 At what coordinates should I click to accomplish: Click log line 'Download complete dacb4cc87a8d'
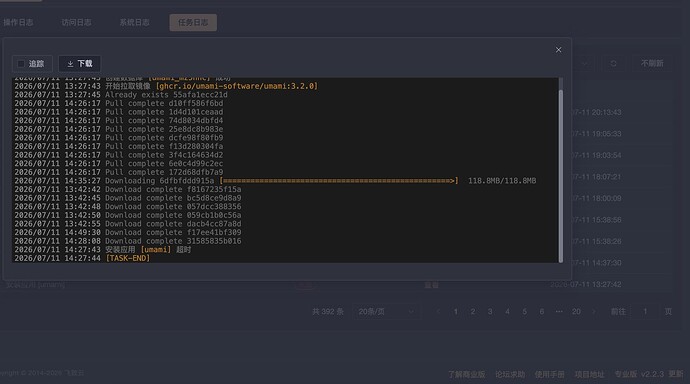coord(173,224)
